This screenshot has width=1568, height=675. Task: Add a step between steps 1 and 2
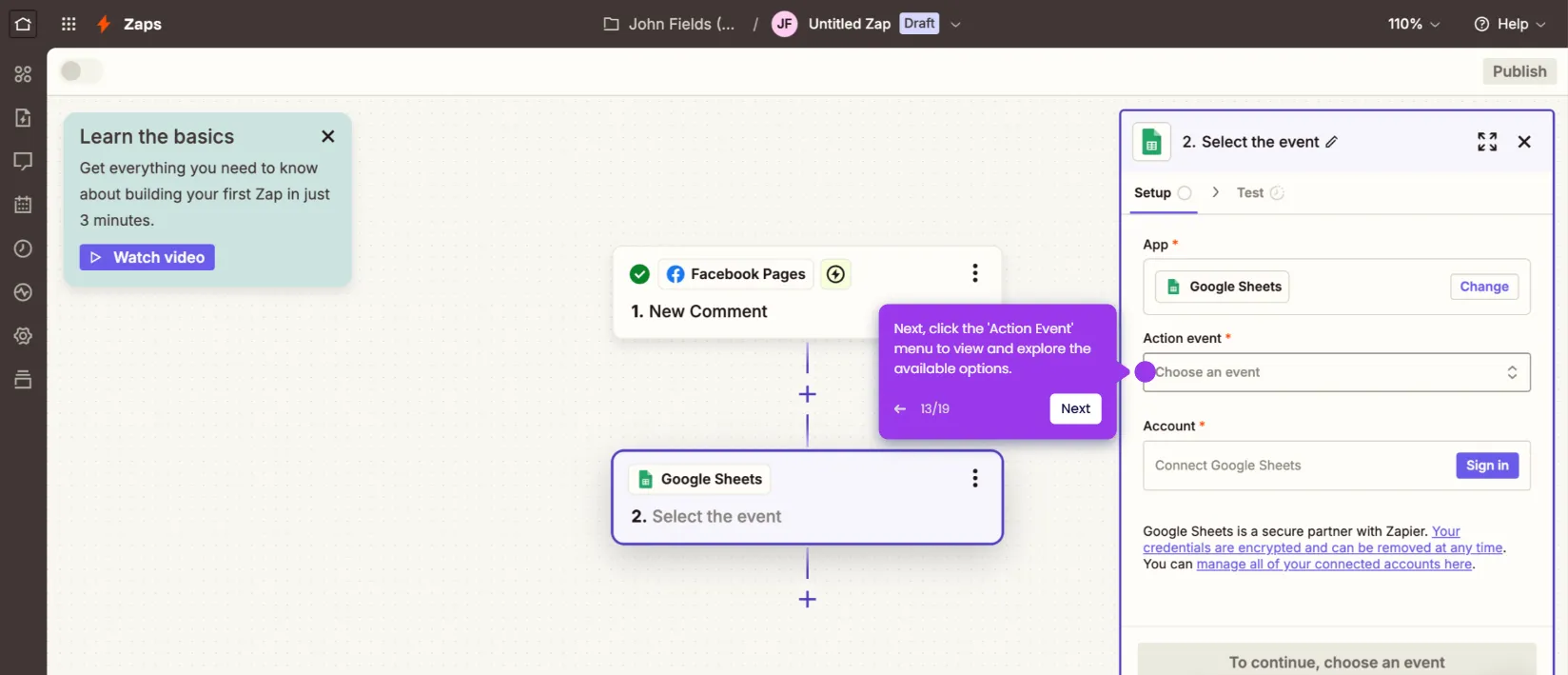pyautogui.click(x=807, y=394)
